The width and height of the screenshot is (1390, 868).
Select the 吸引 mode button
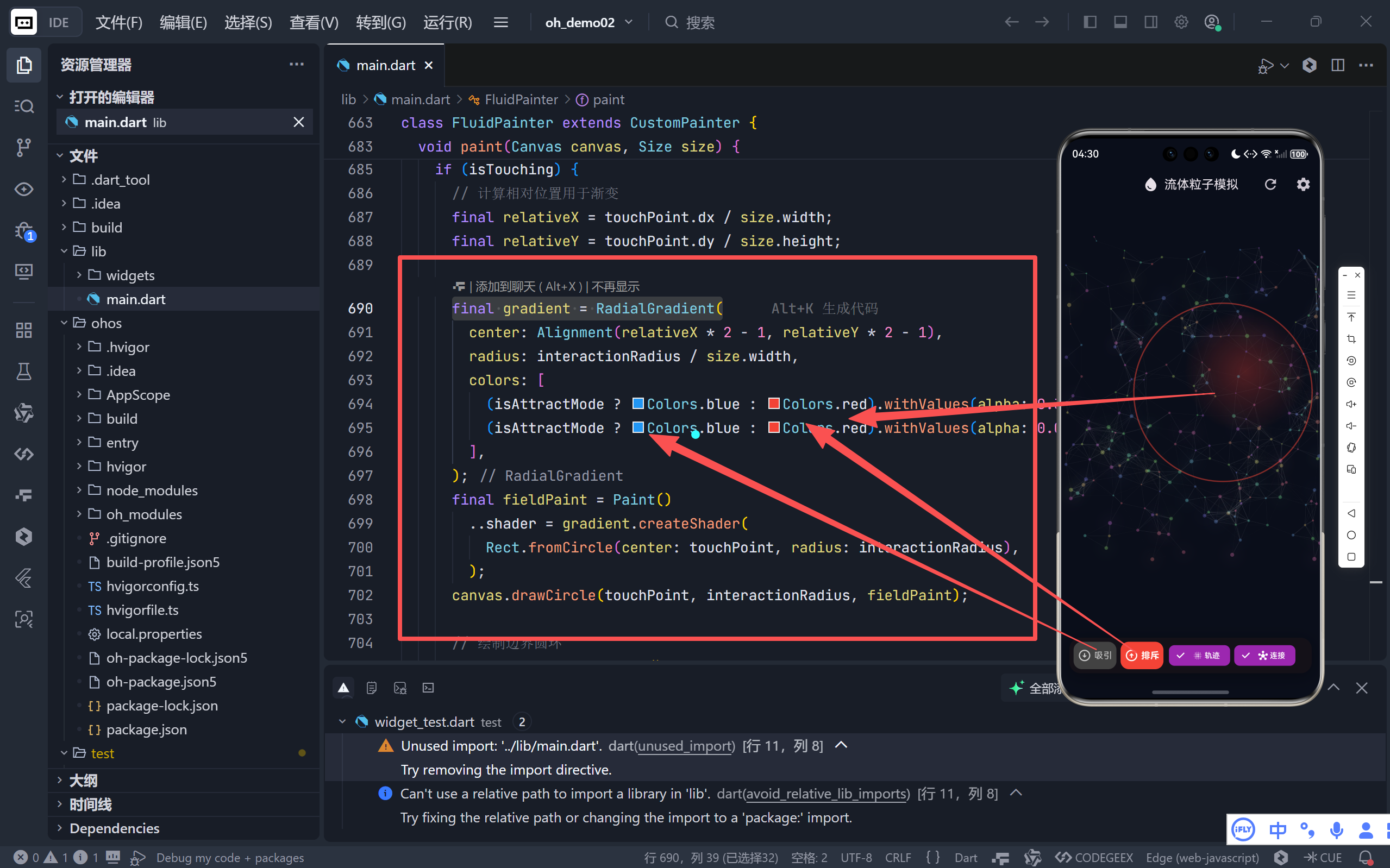click(x=1095, y=656)
